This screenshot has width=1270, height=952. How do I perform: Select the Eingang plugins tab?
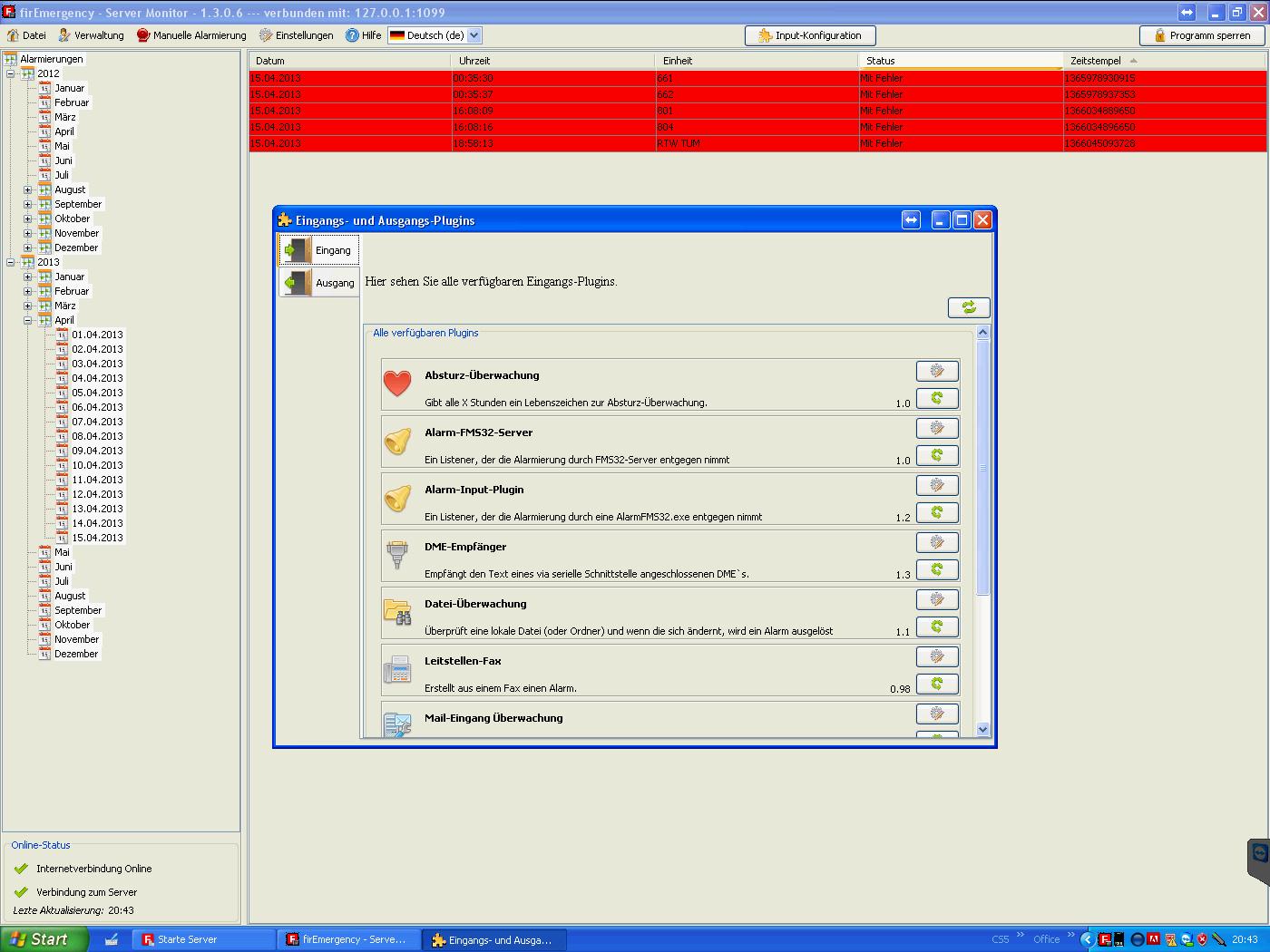(x=319, y=250)
